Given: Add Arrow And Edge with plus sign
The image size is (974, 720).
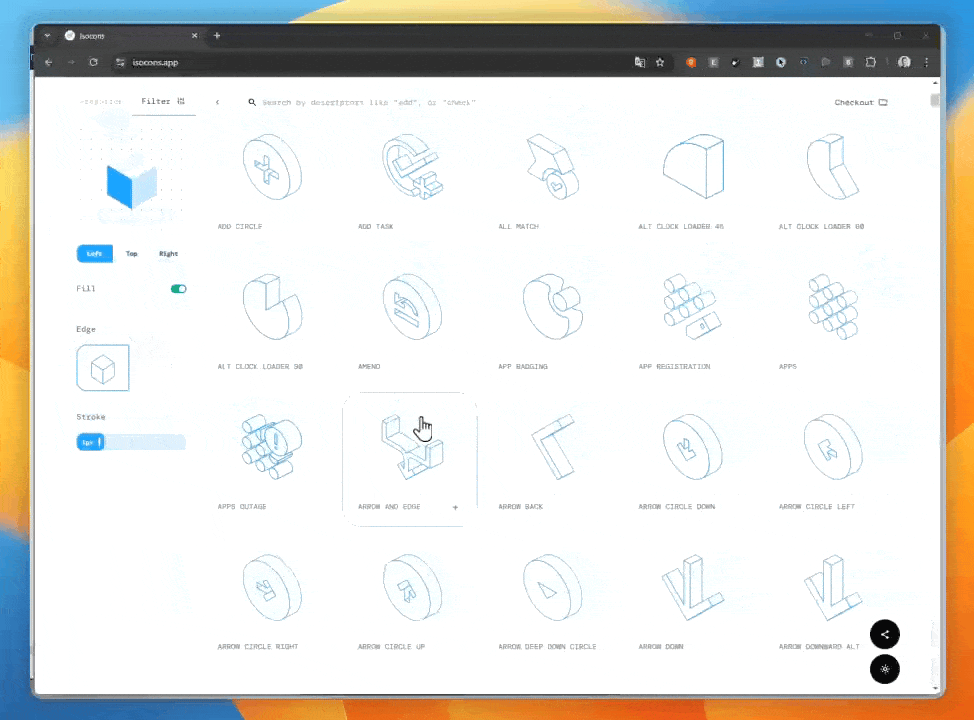Looking at the screenshot, I should [455, 507].
